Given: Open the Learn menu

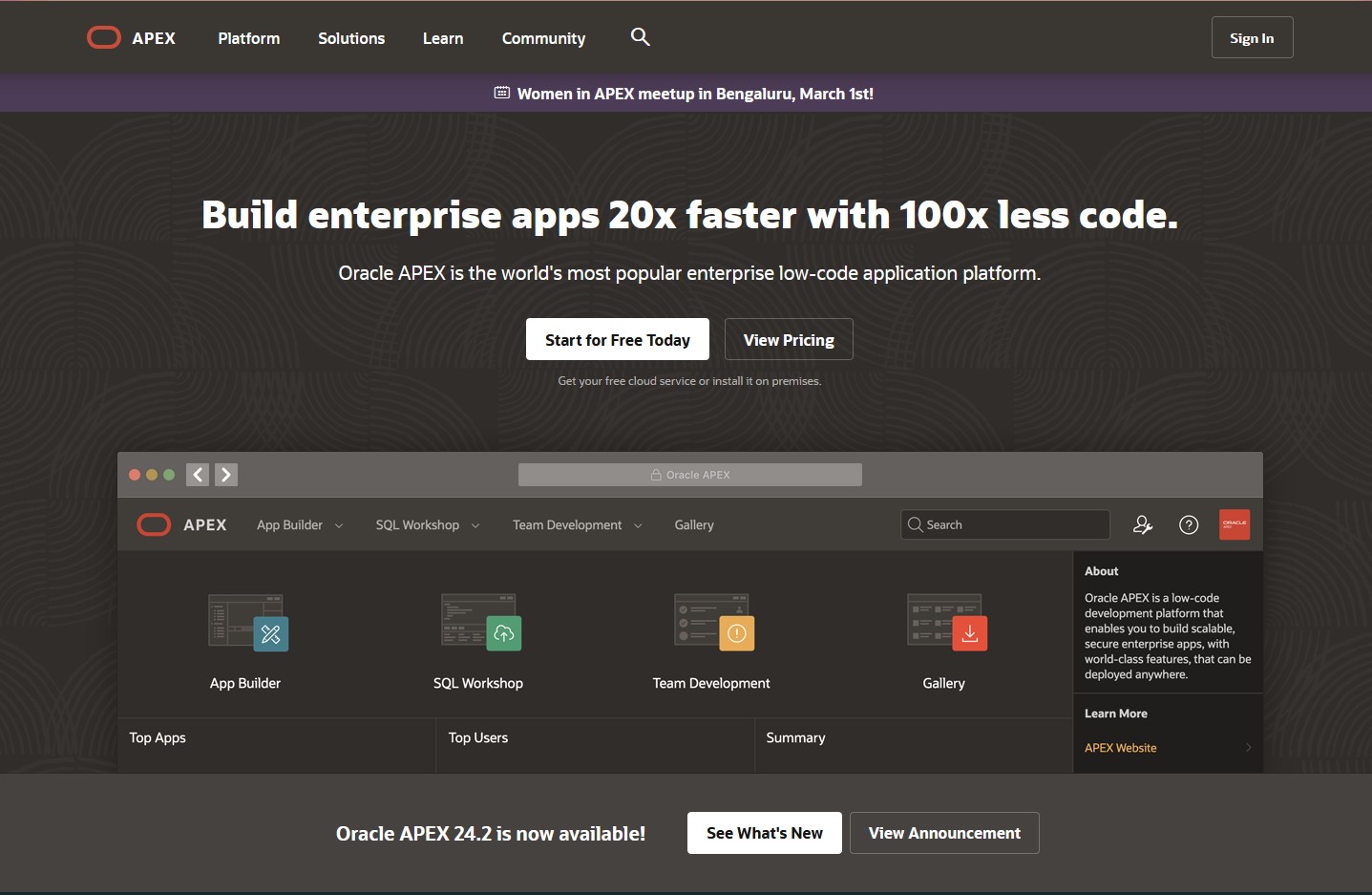Looking at the screenshot, I should 443,38.
